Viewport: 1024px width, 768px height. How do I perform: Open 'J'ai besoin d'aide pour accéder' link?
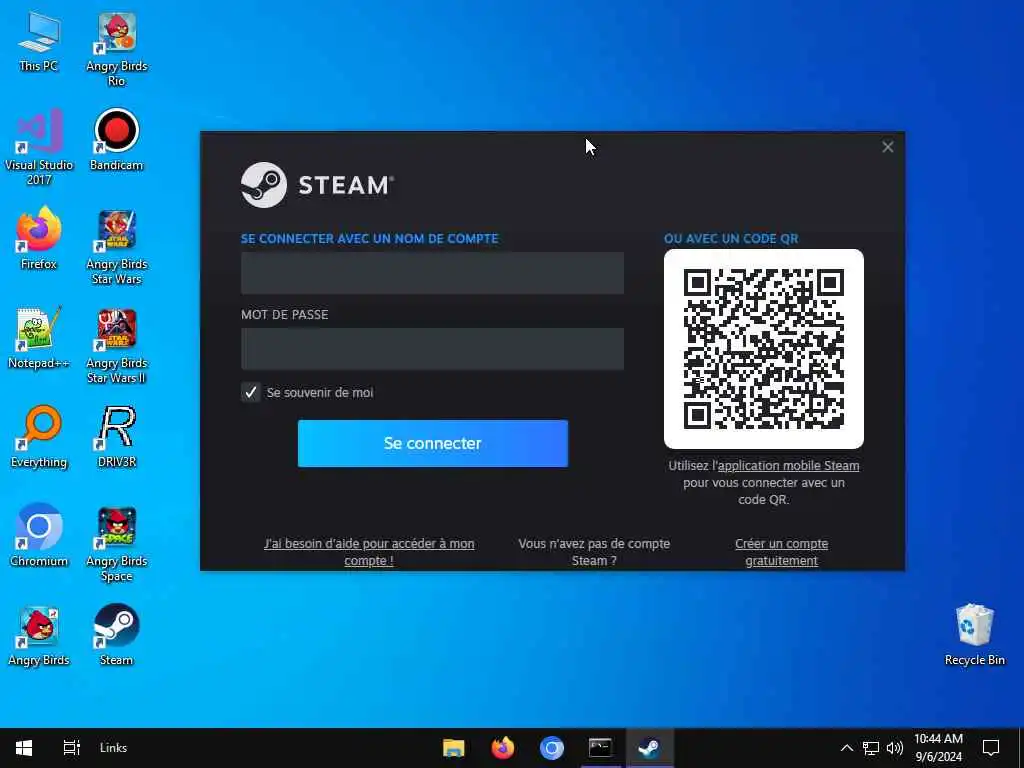(369, 552)
